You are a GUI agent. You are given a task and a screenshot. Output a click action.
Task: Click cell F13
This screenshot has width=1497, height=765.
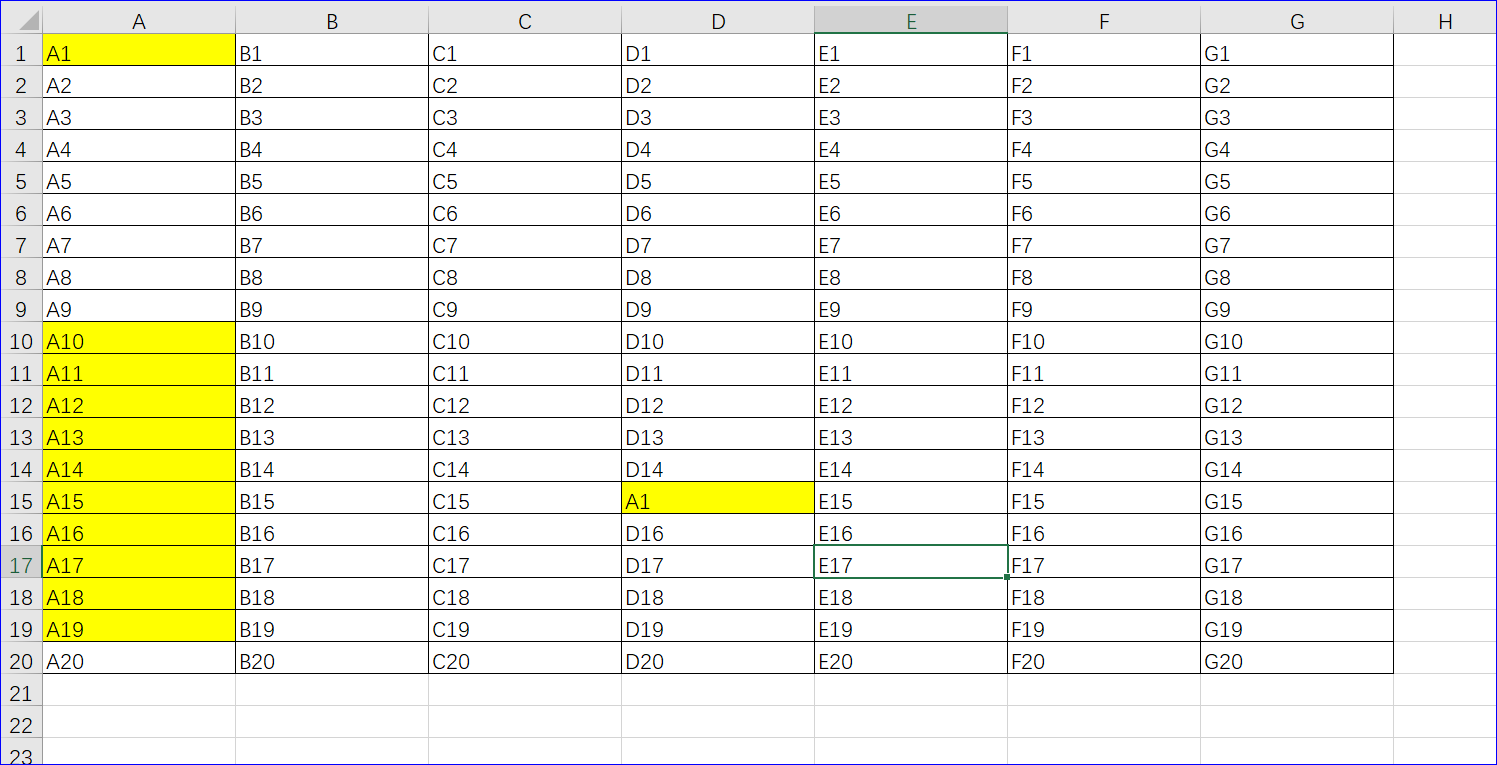tap(1104, 434)
